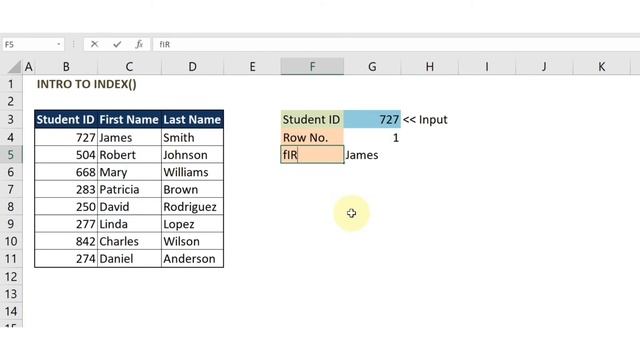Click the Student ID table header cell

pos(66,119)
